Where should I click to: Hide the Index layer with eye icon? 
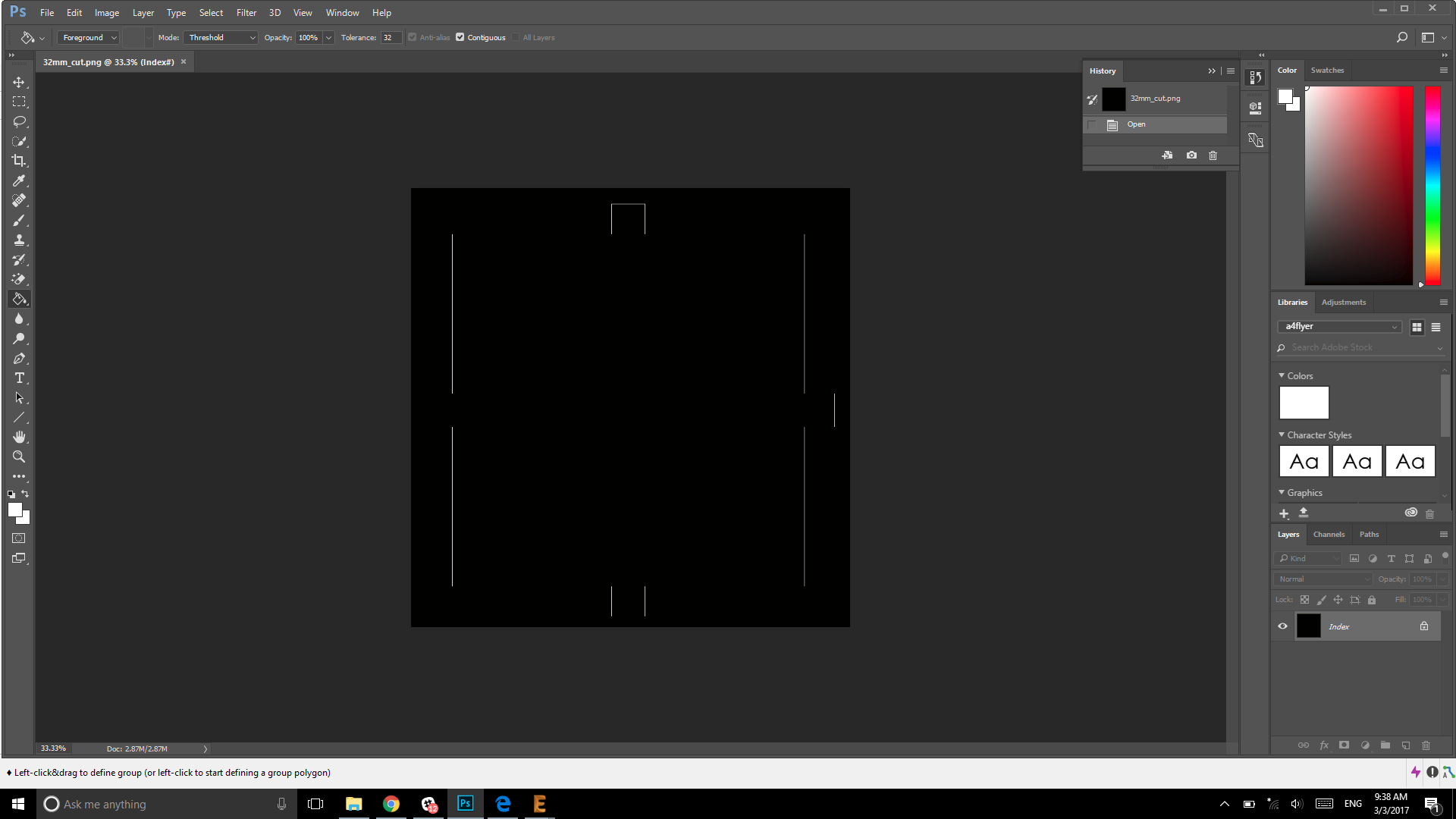pos(1282,626)
